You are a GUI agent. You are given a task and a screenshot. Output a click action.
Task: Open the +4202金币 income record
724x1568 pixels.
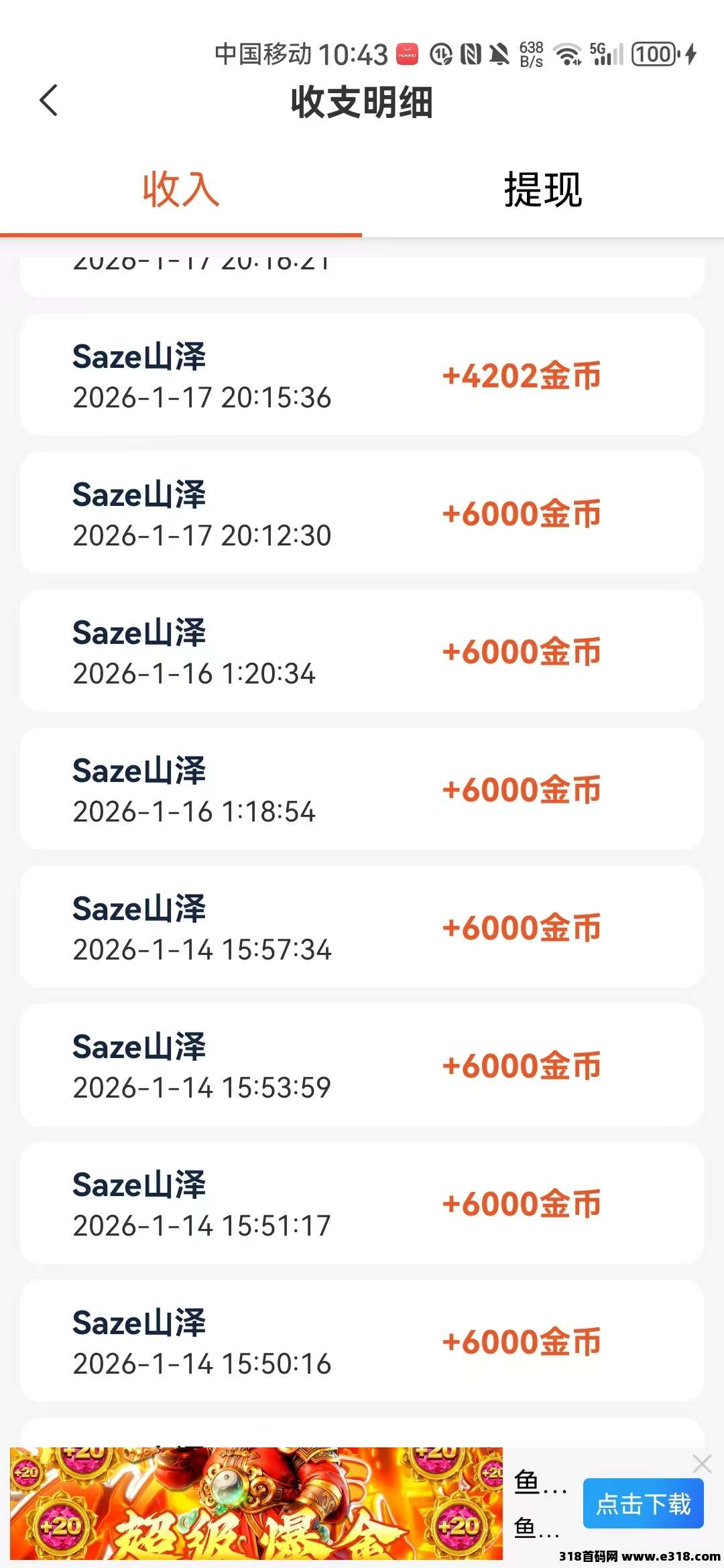pyautogui.click(x=362, y=375)
